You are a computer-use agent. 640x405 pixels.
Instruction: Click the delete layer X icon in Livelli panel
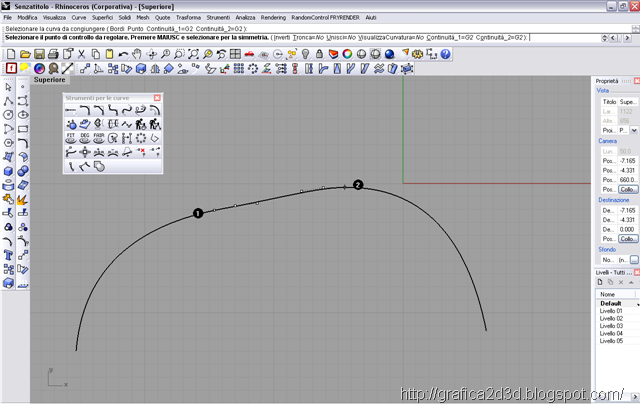tap(620, 282)
